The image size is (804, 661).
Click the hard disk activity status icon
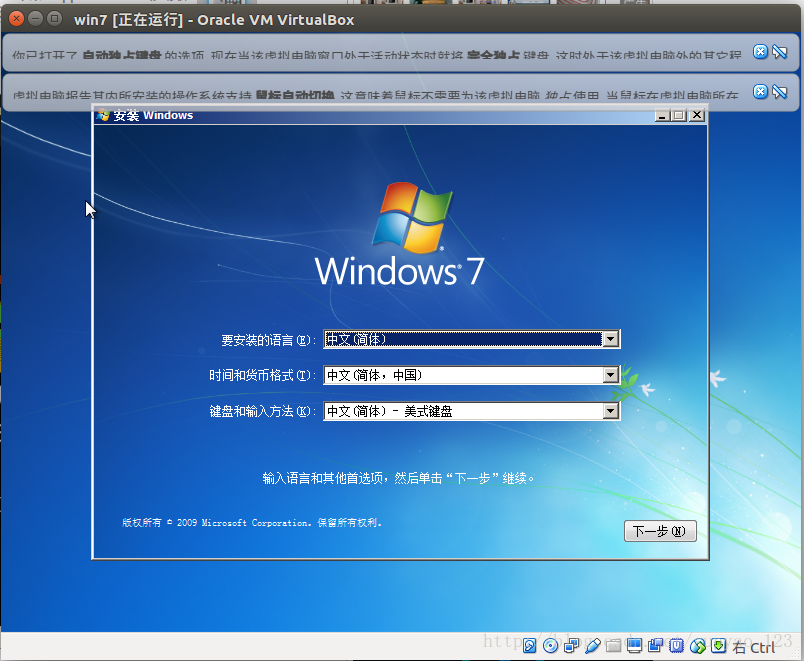[529, 646]
